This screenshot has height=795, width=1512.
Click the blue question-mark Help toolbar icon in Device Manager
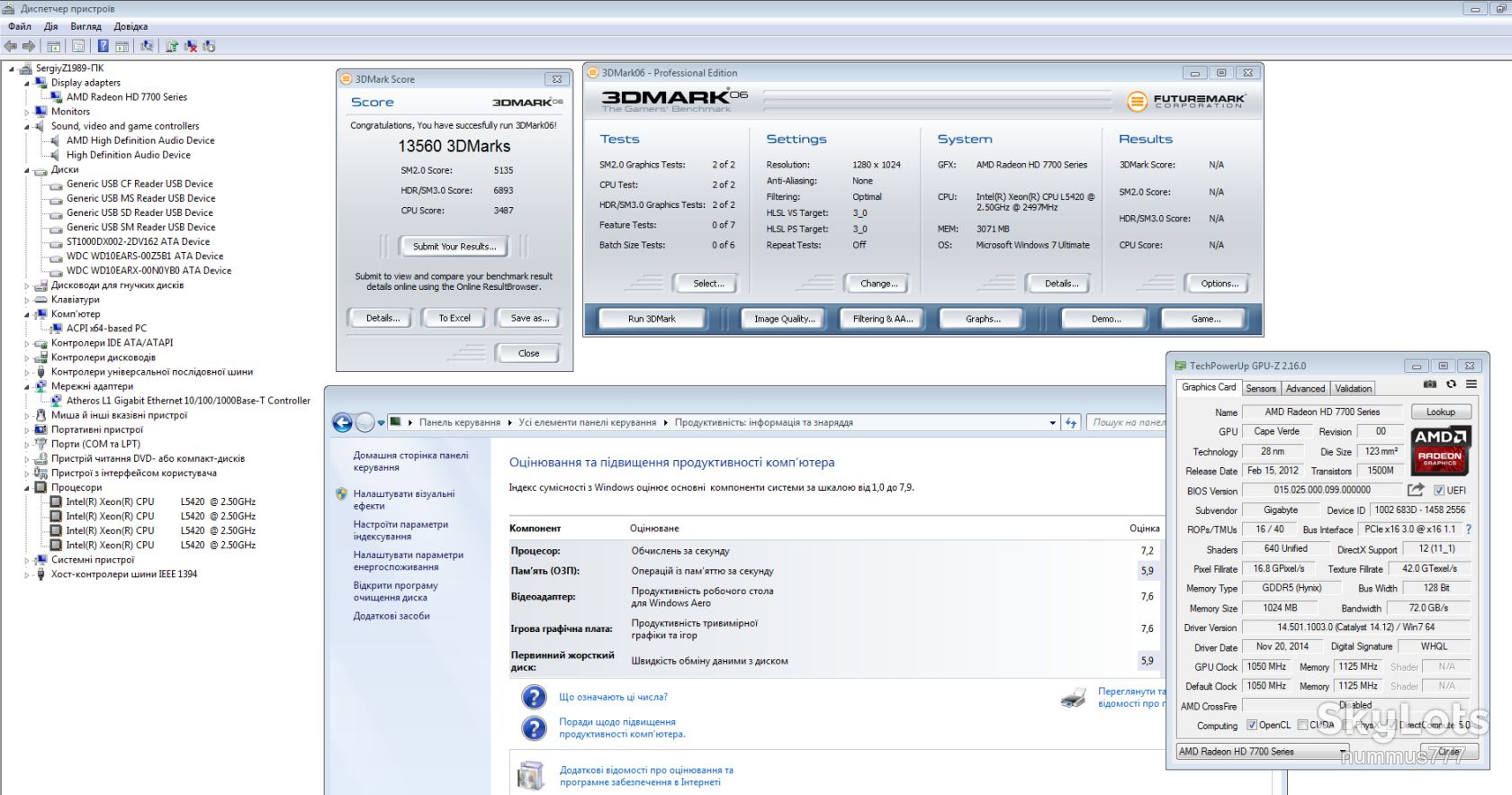(103, 46)
